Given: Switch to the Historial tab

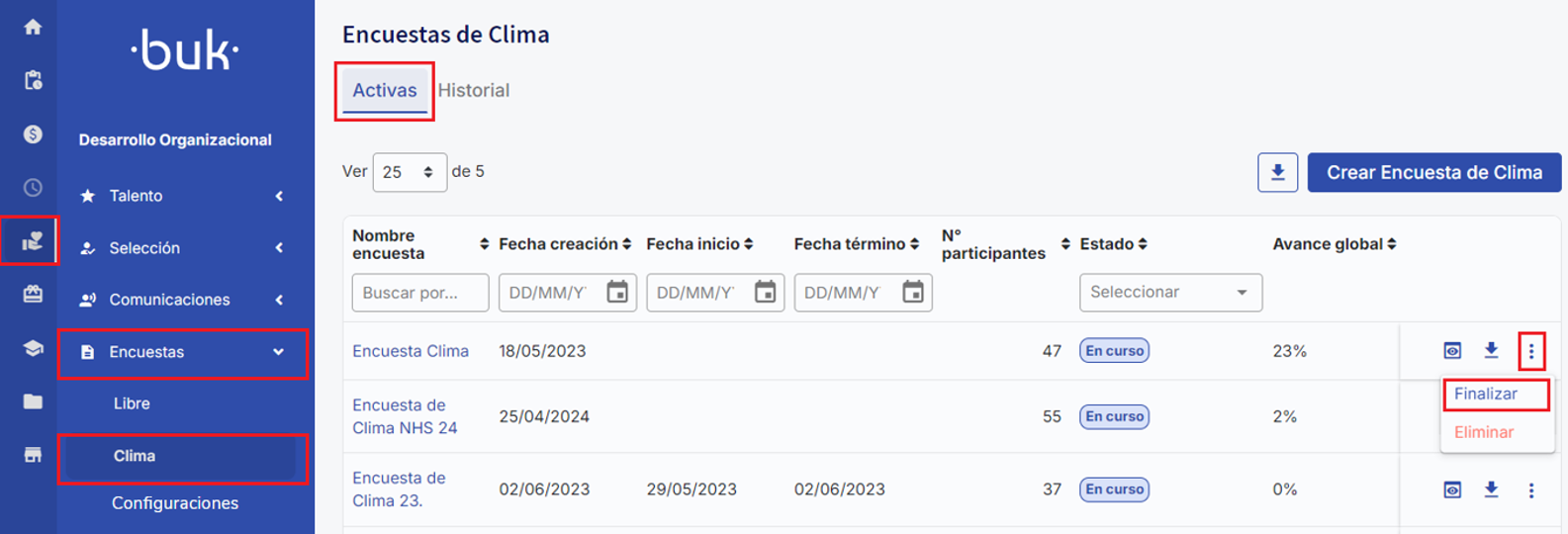Looking at the screenshot, I should tap(474, 90).
